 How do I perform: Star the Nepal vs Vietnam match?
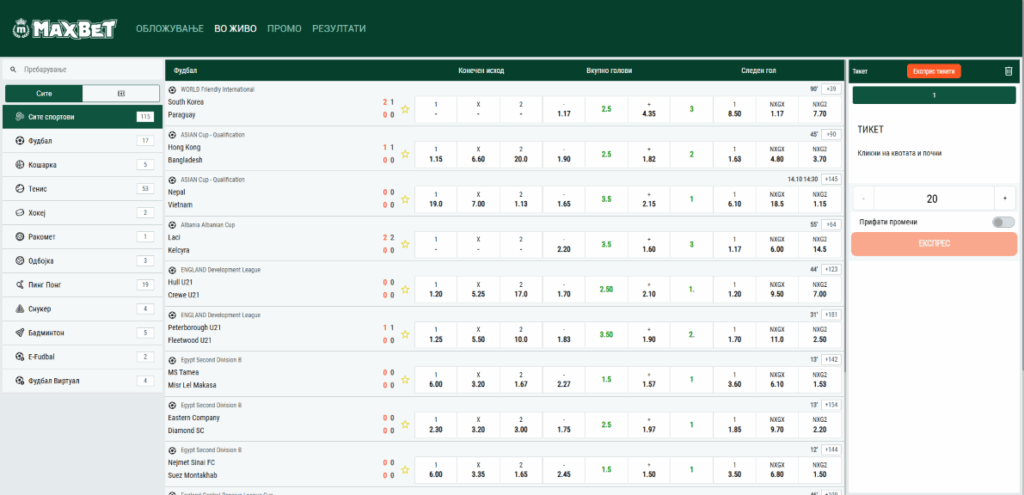click(405, 199)
